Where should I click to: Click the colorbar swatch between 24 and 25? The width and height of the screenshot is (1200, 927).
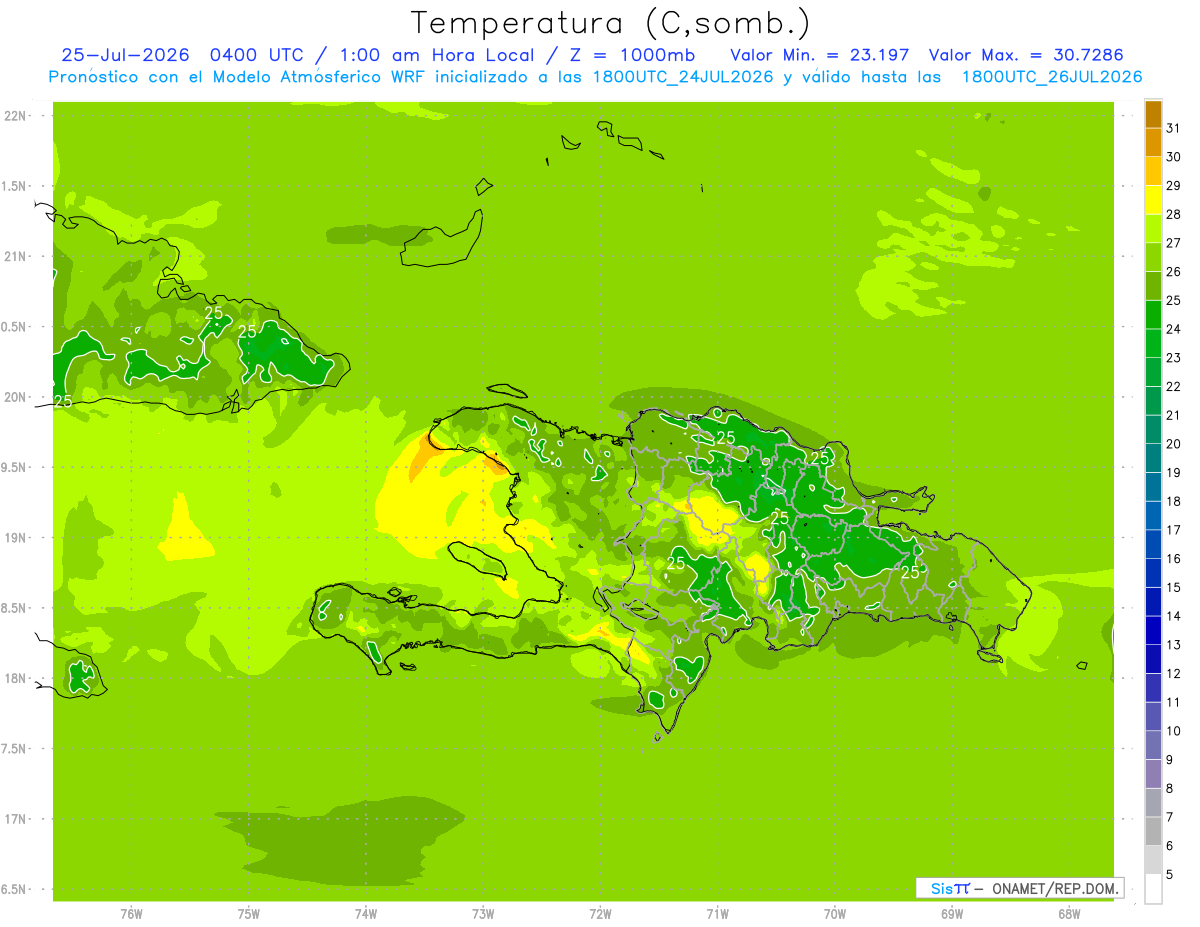1153,315
